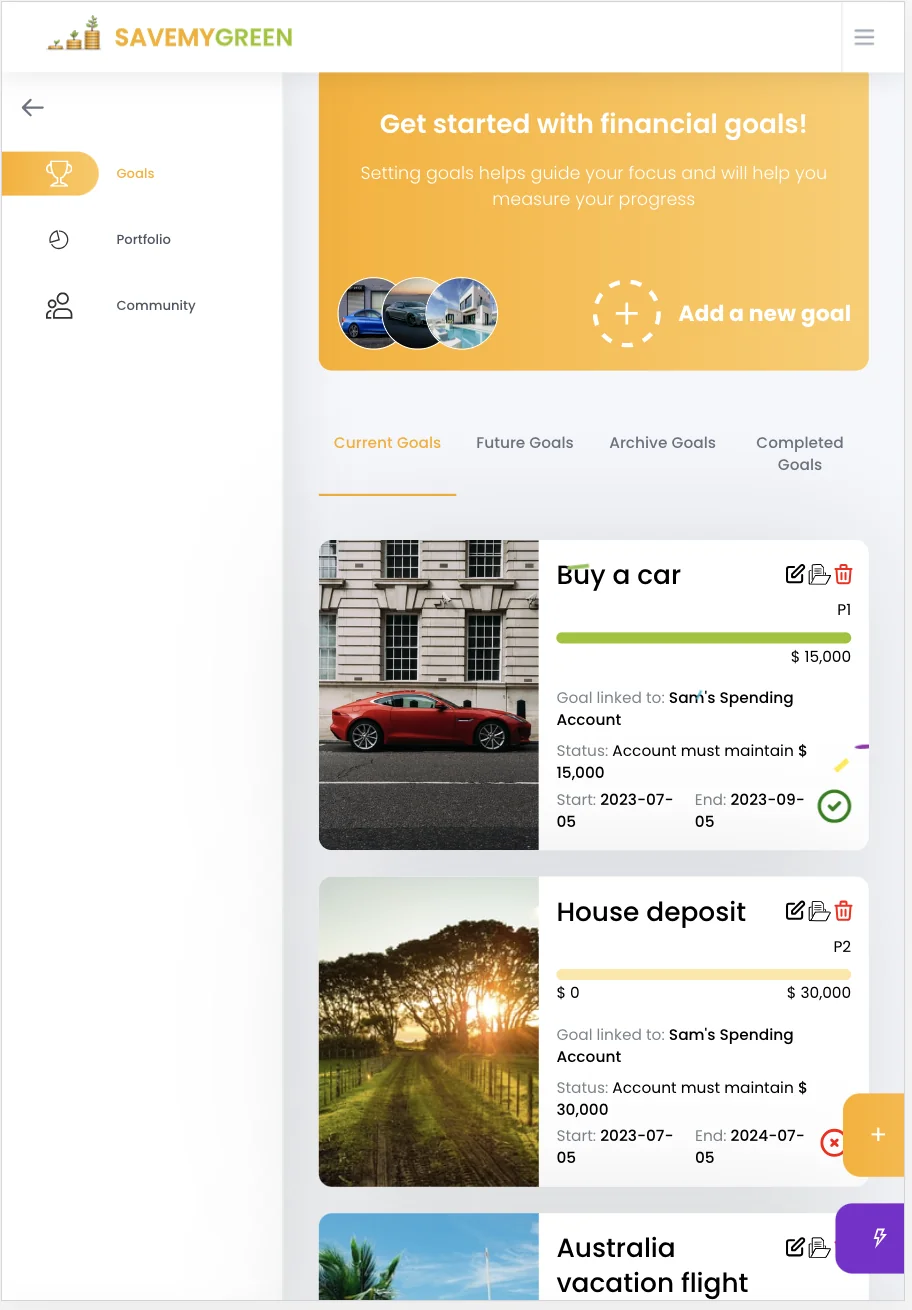Click the green checkmark on Buy a car
Viewport: 912px width, 1310px height.
pos(834,806)
